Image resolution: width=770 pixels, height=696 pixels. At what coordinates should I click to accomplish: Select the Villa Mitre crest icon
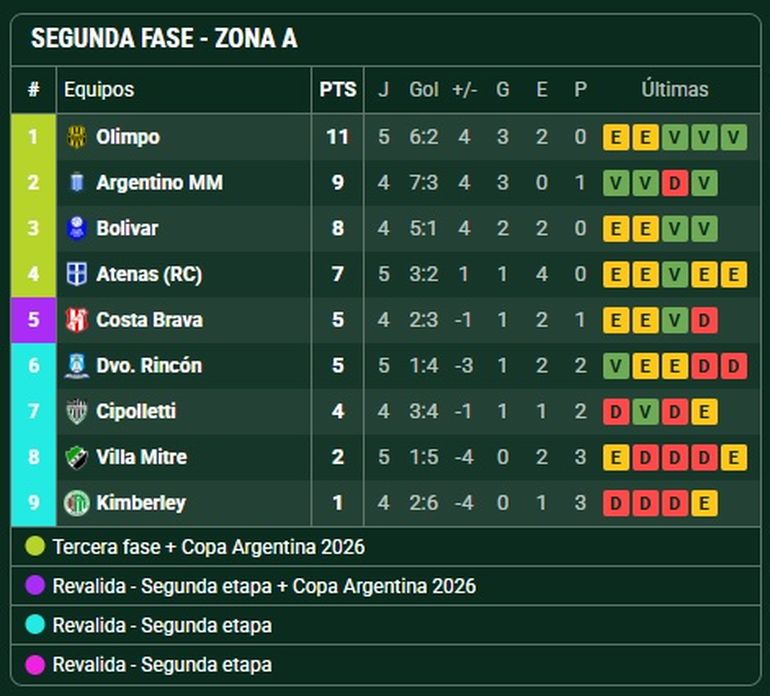pyautogui.click(x=77, y=457)
